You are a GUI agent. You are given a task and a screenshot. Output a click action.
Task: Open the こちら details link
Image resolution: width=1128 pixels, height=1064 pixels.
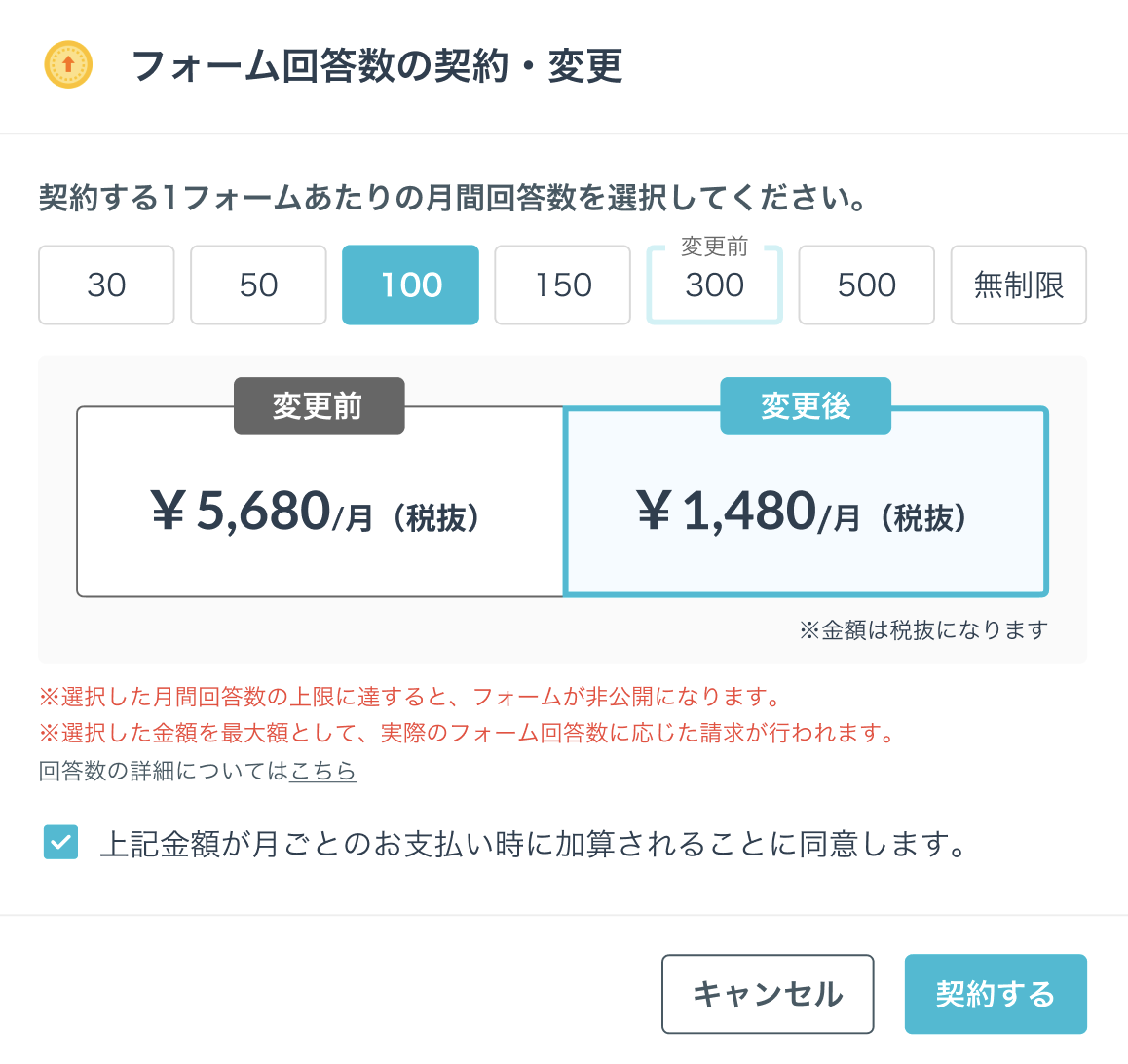point(323,771)
